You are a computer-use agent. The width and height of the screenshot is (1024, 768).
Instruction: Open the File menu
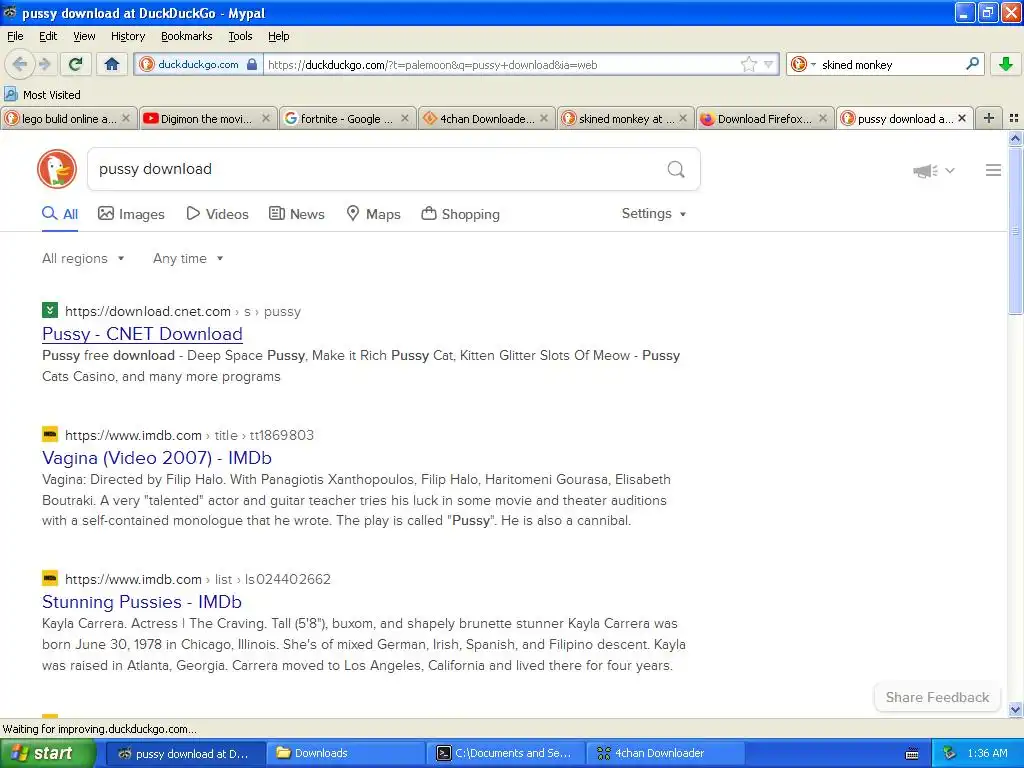pyautogui.click(x=15, y=36)
